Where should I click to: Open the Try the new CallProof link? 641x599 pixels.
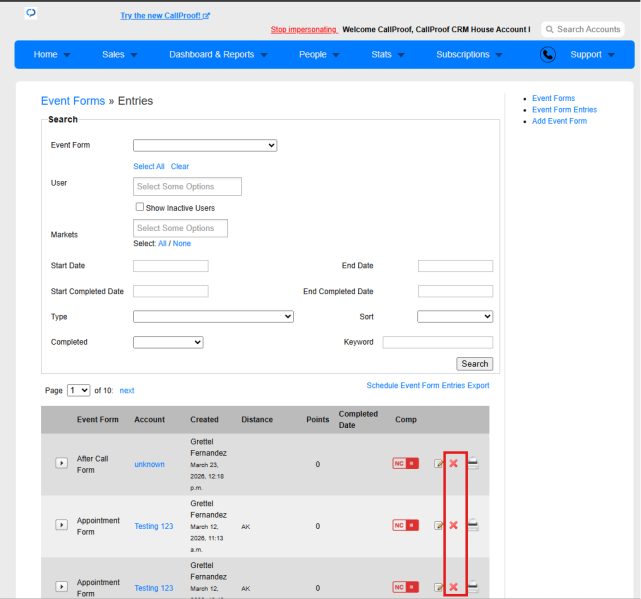[x=165, y=16]
